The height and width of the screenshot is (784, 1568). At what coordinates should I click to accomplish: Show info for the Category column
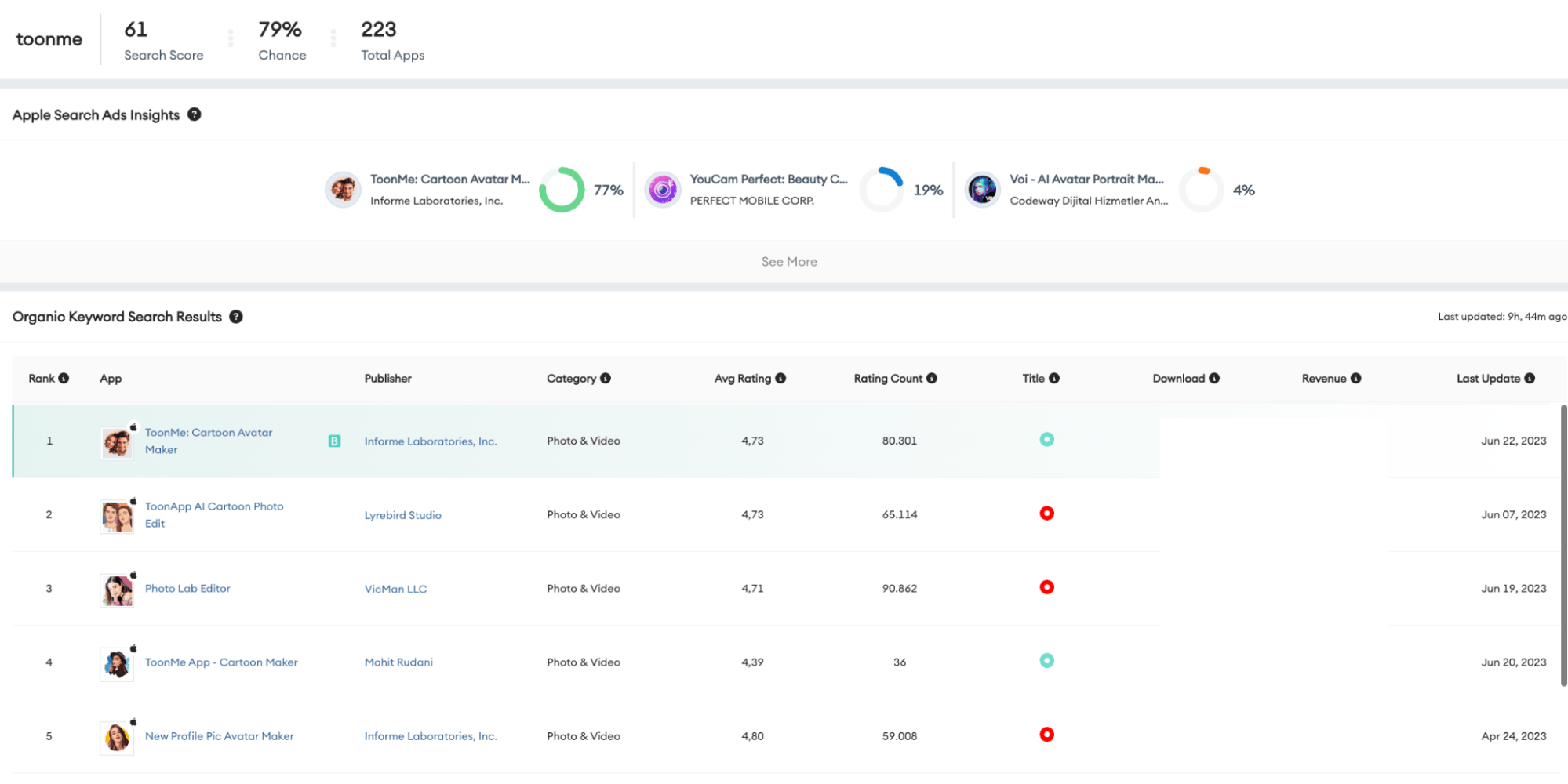[x=606, y=378]
